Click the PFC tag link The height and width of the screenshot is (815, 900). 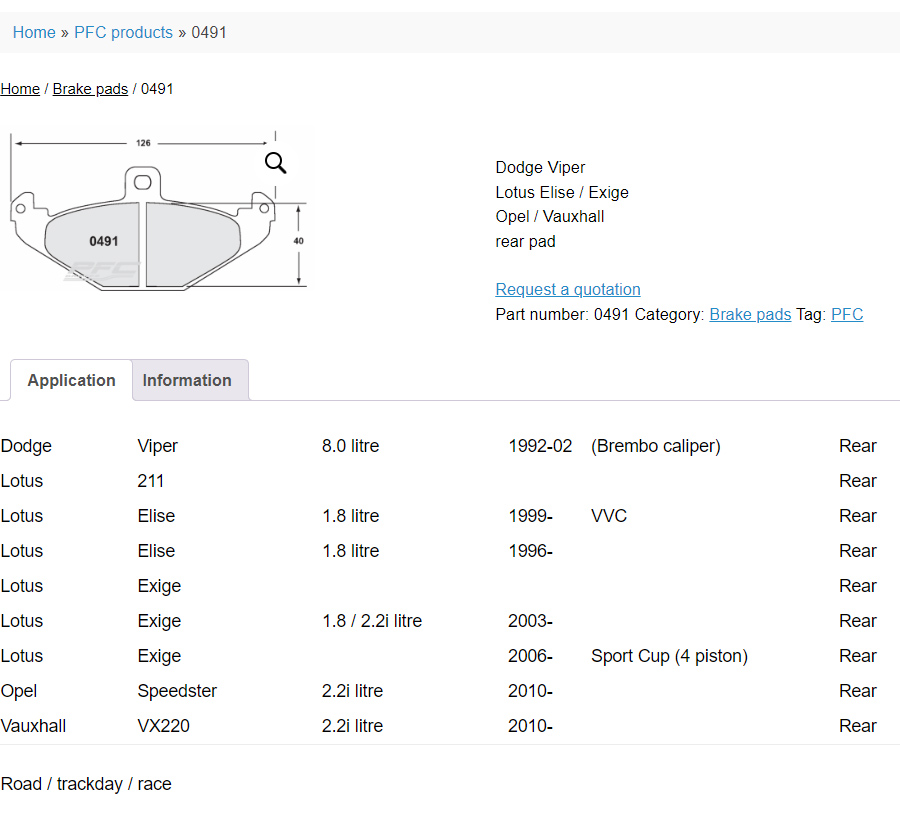(847, 314)
